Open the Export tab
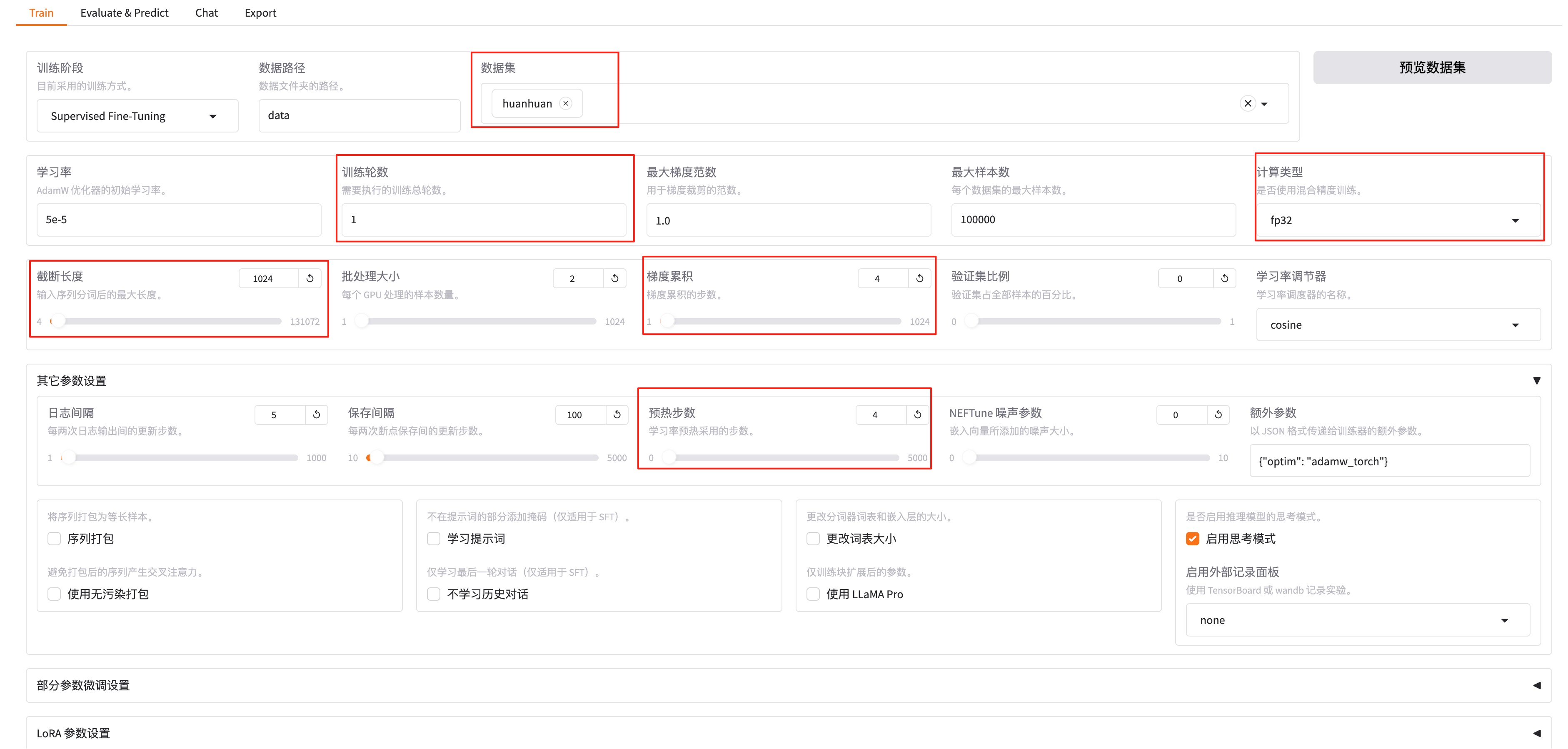Screen dimensions: 1568x749 (260, 13)
